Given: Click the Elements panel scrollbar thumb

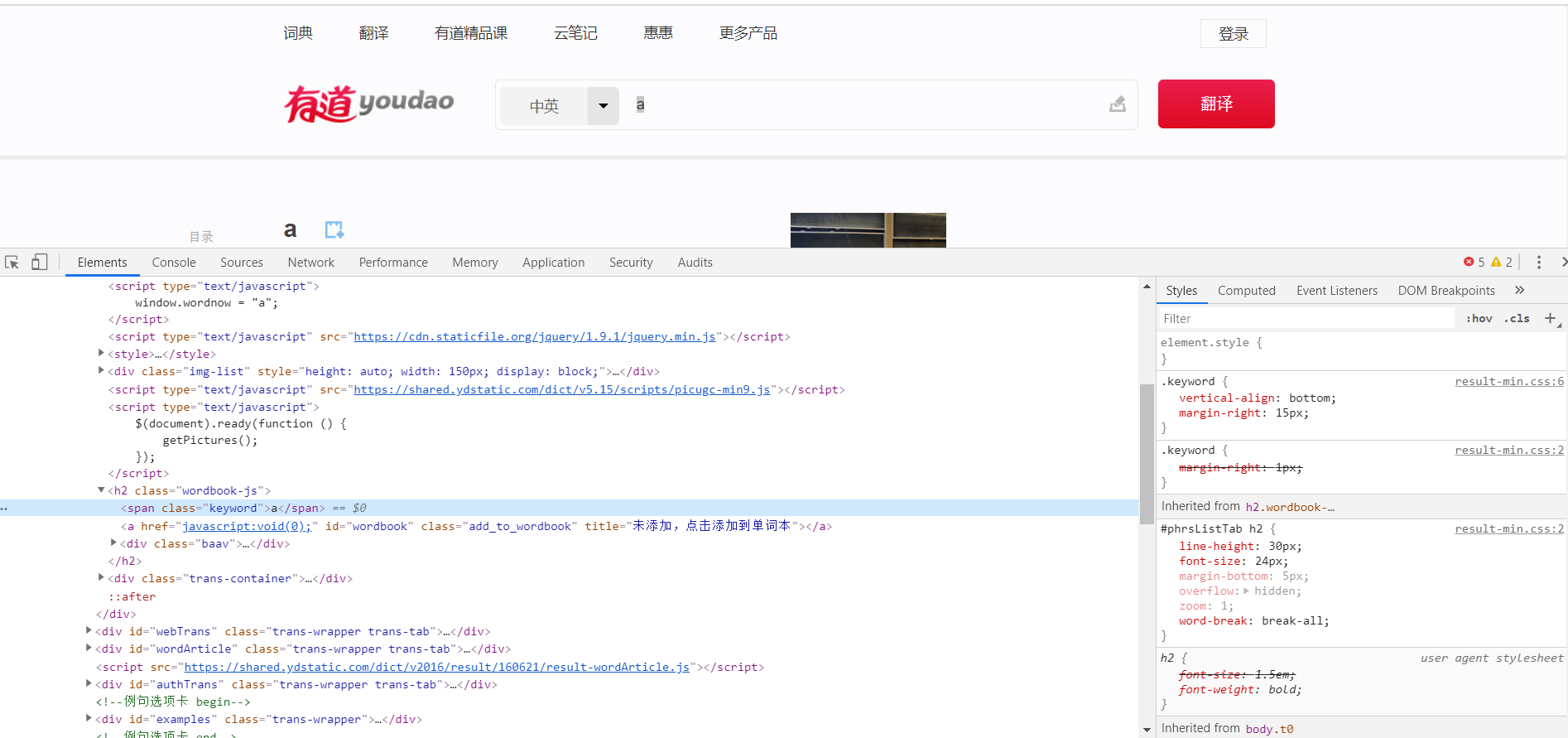Looking at the screenshot, I should tap(1147, 454).
